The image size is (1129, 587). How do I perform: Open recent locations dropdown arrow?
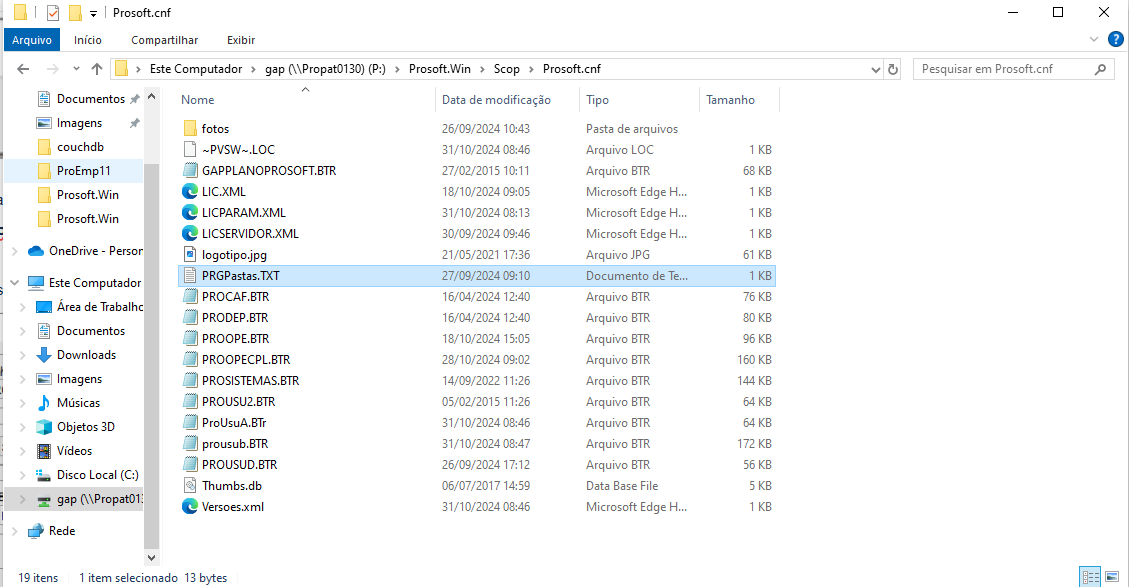click(76, 69)
